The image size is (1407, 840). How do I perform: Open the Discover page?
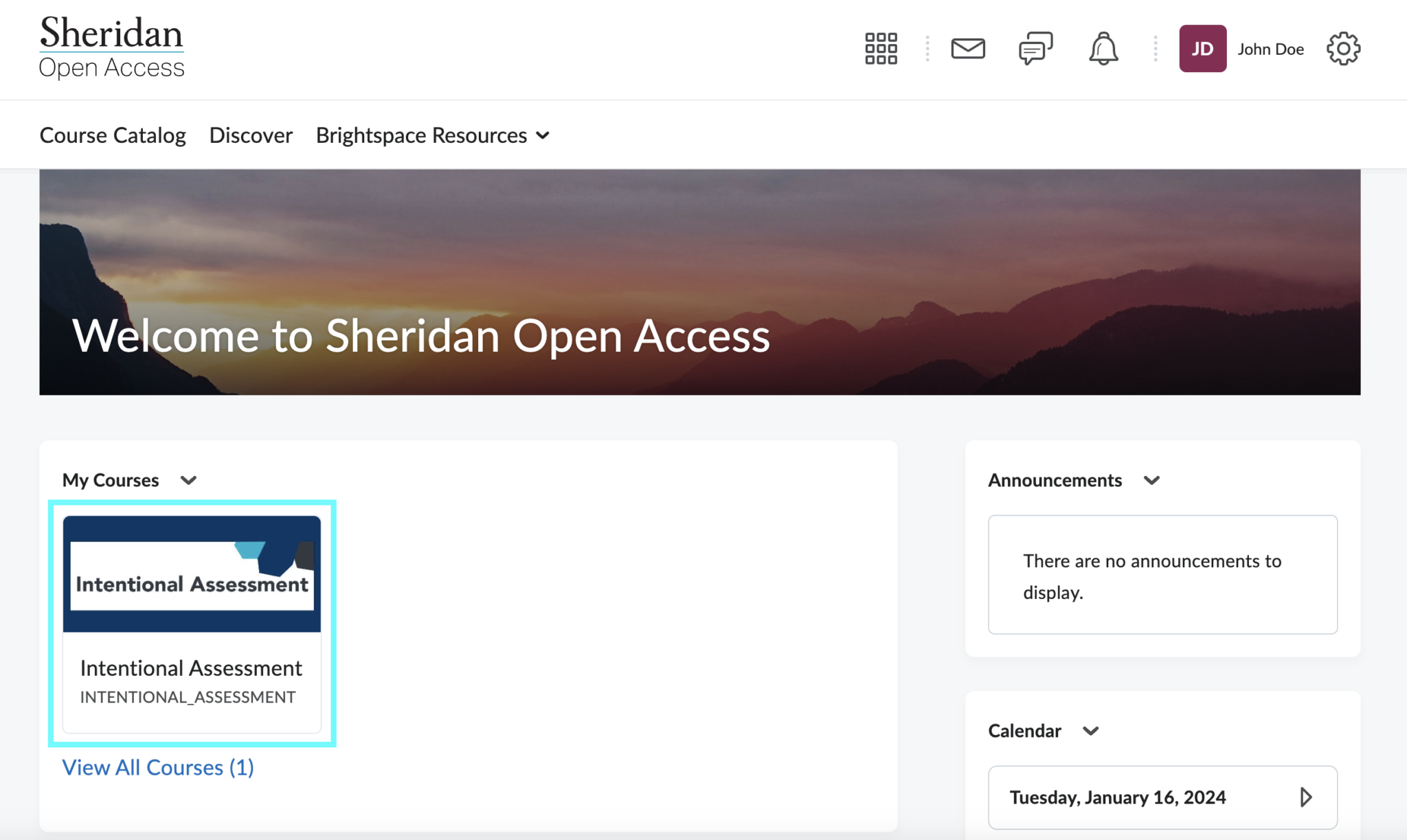tap(251, 135)
